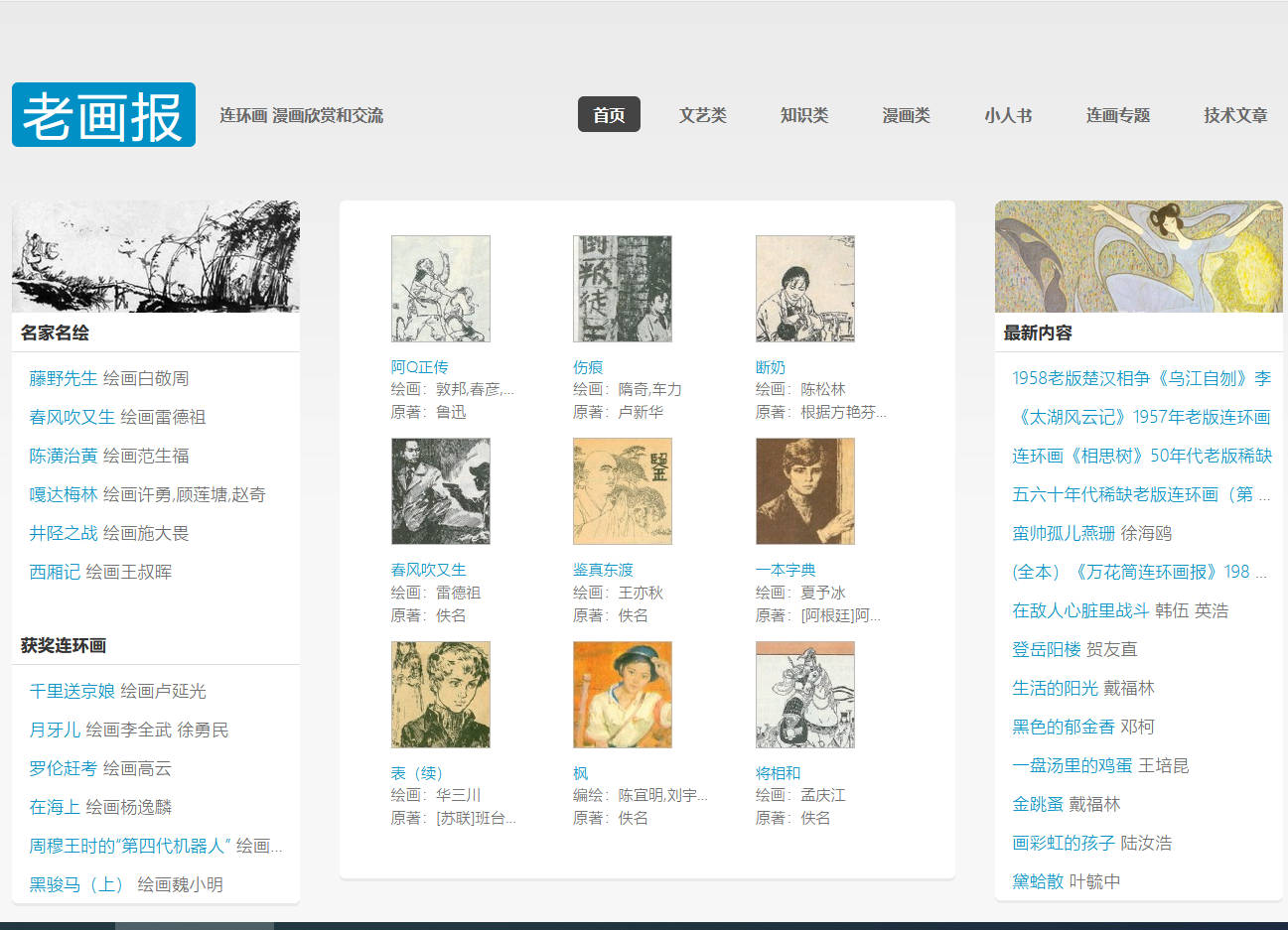Open the 伤痕 cover image
The width and height of the screenshot is (1288, 930).
coord(622,289)
